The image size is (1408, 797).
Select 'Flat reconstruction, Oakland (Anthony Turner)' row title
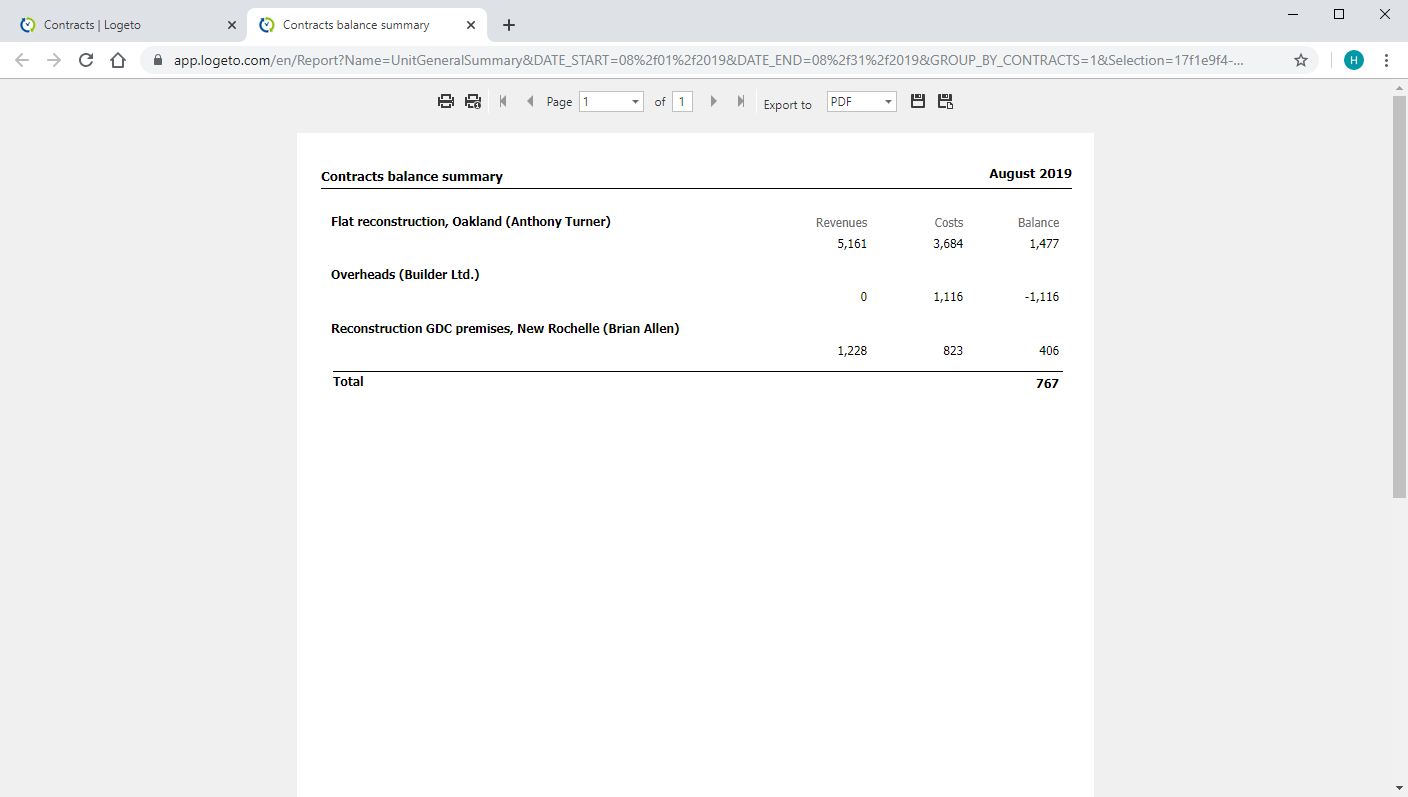pos(471,222)
